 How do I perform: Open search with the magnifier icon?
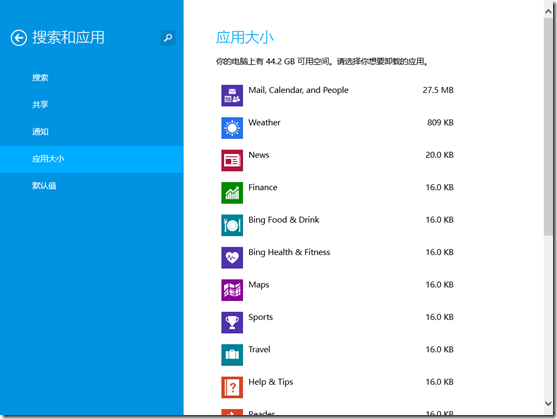168,37
